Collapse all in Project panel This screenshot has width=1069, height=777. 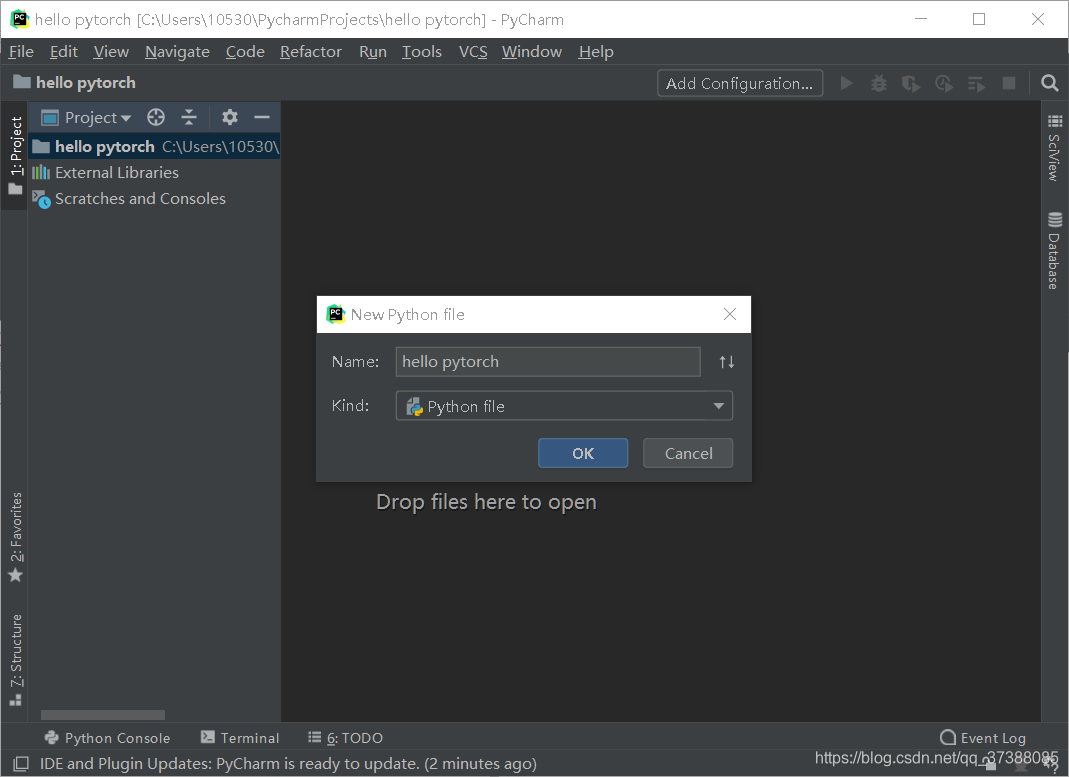189,117
